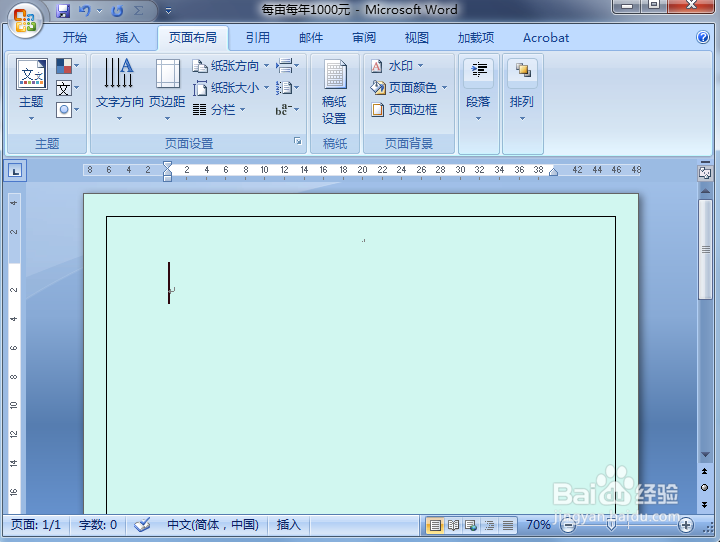Save the document from the quick access toolbar
The height and width of the screenshot is (542, 720).
coord(63,10)
